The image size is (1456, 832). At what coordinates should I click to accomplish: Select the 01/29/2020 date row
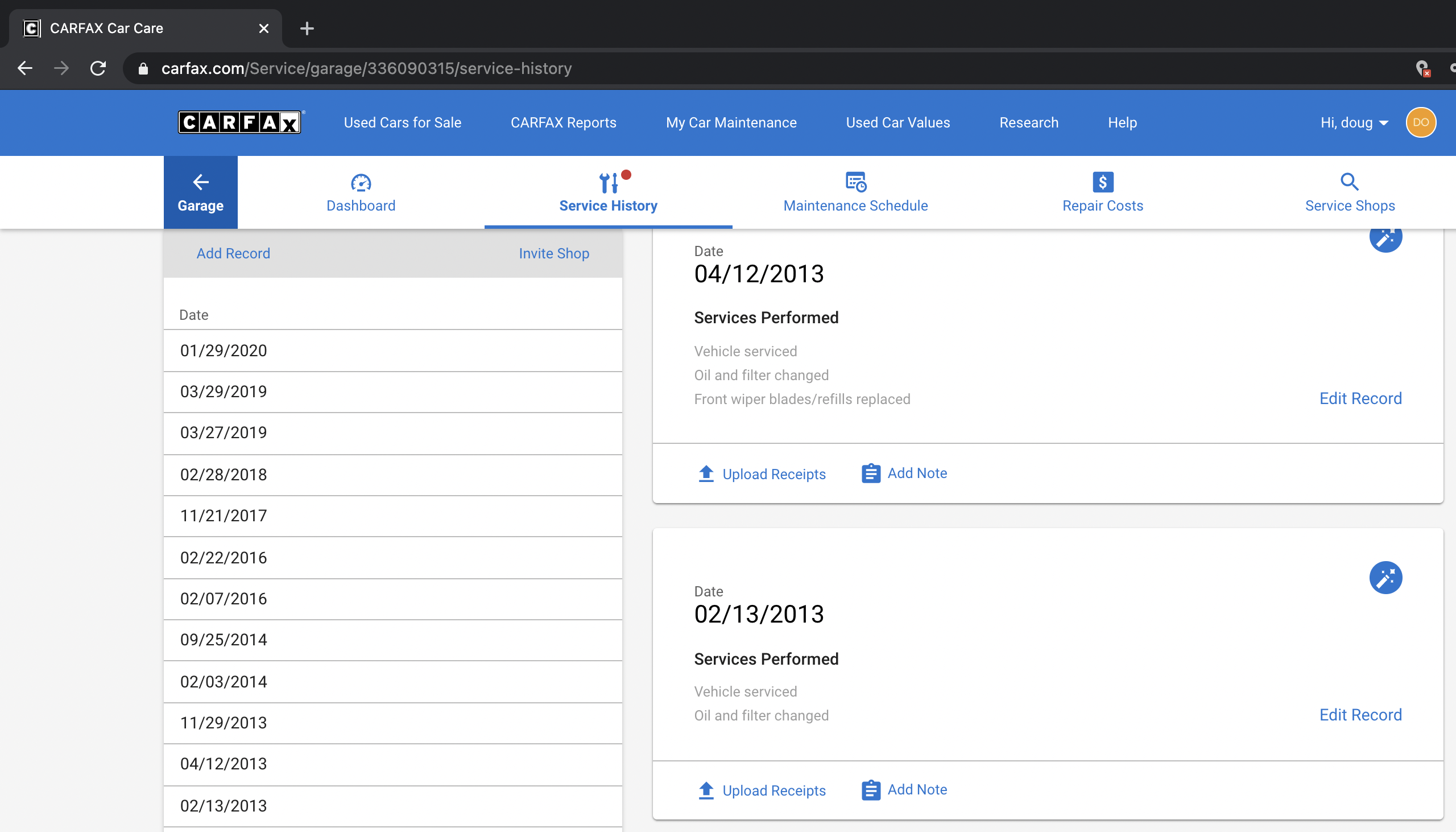393,351
